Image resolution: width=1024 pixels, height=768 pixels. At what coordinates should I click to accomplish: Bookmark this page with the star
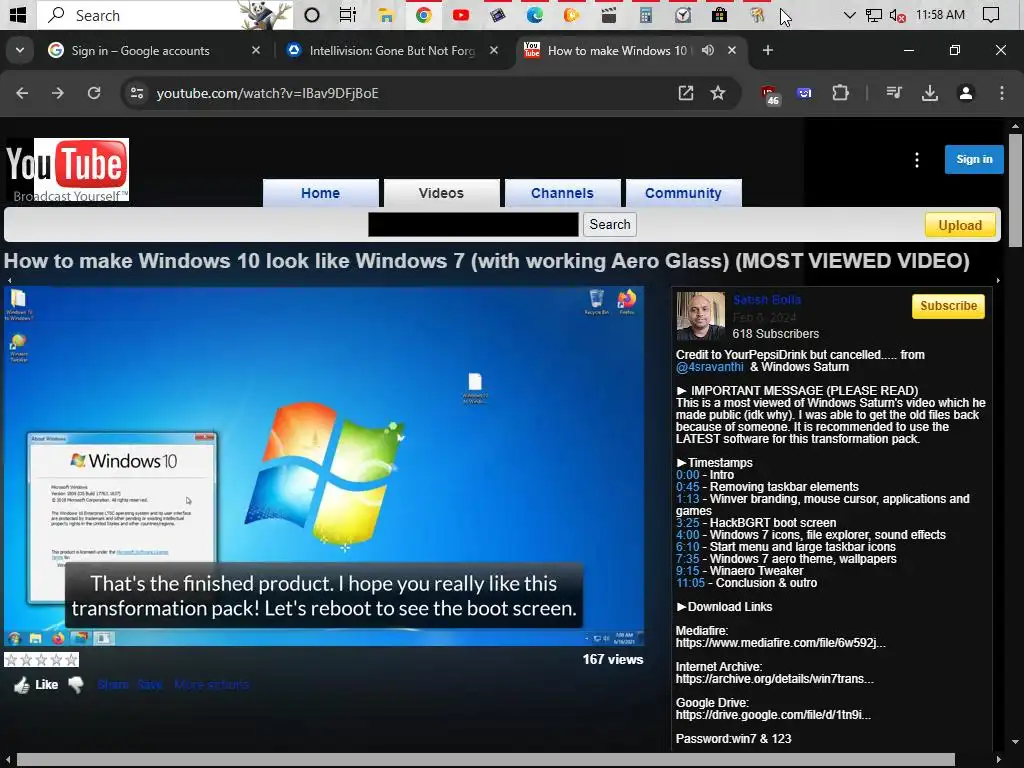click(718, 93)
